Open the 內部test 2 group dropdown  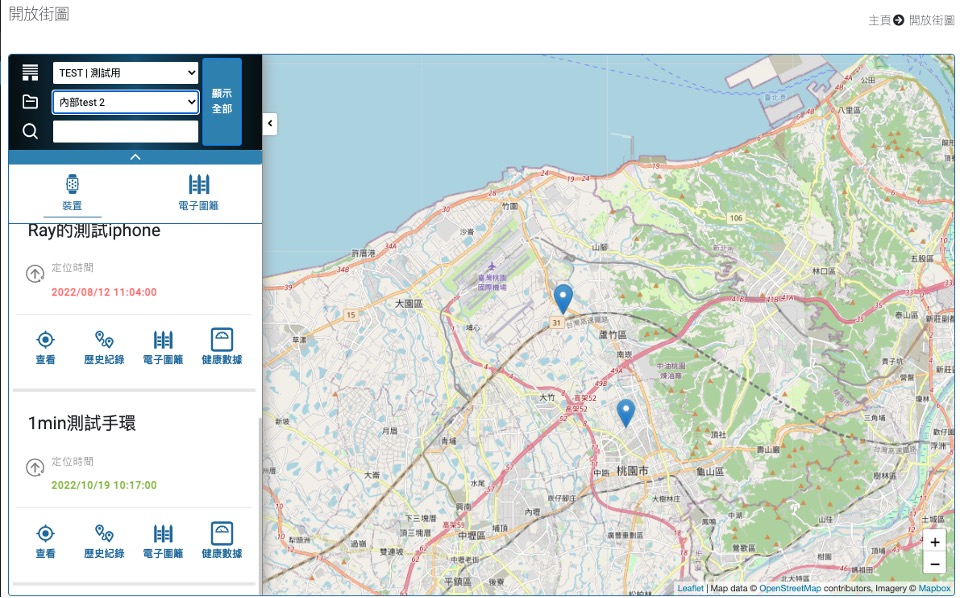coord(126,102)
